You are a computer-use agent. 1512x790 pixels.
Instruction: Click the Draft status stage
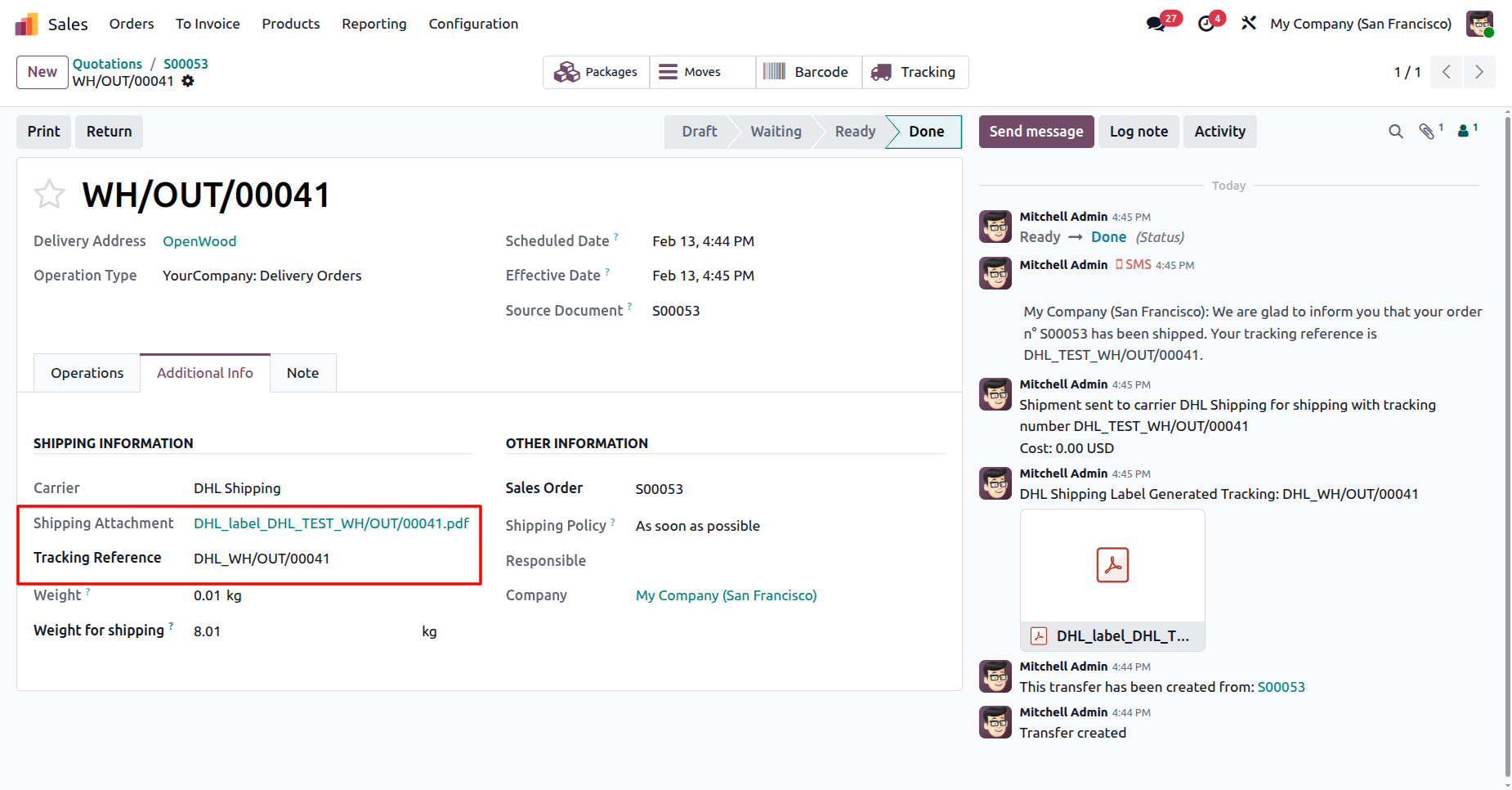(x=700, y=132)
